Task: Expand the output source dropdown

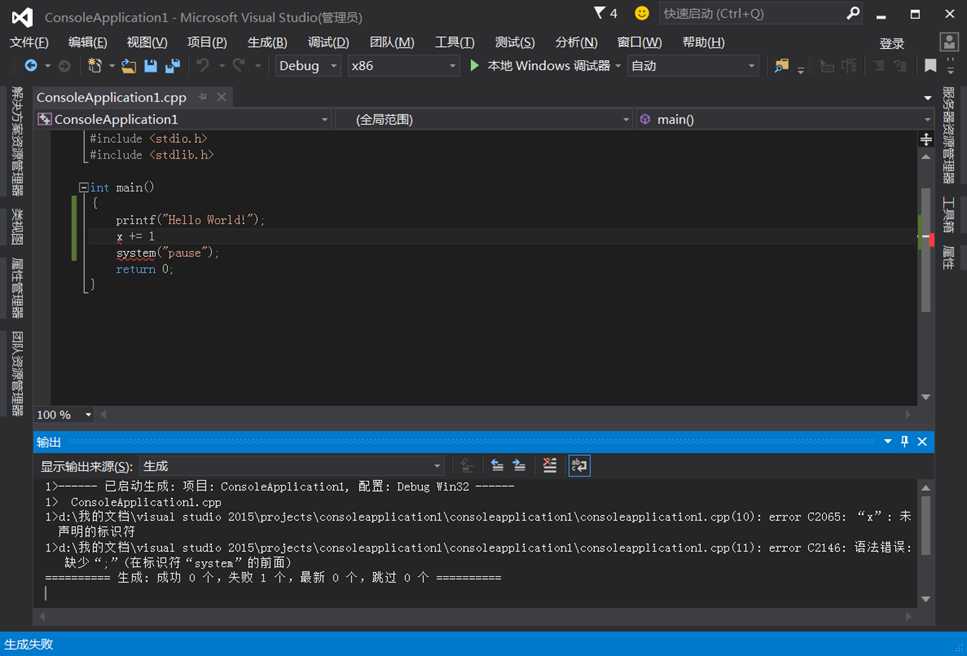Action: 437,466
